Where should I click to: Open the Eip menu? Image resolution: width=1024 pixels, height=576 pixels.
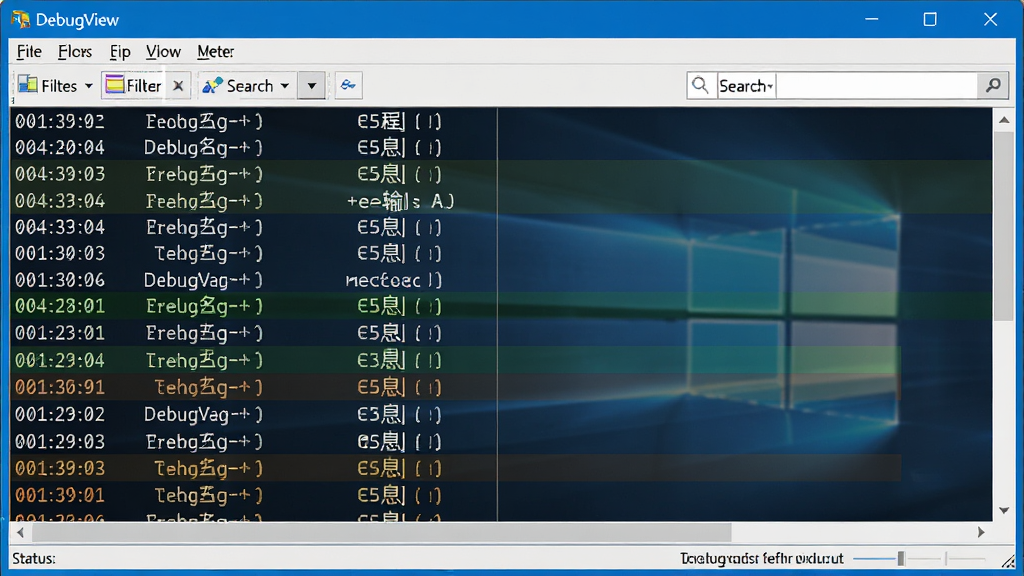pyautogui.click(x=120, y=52)
